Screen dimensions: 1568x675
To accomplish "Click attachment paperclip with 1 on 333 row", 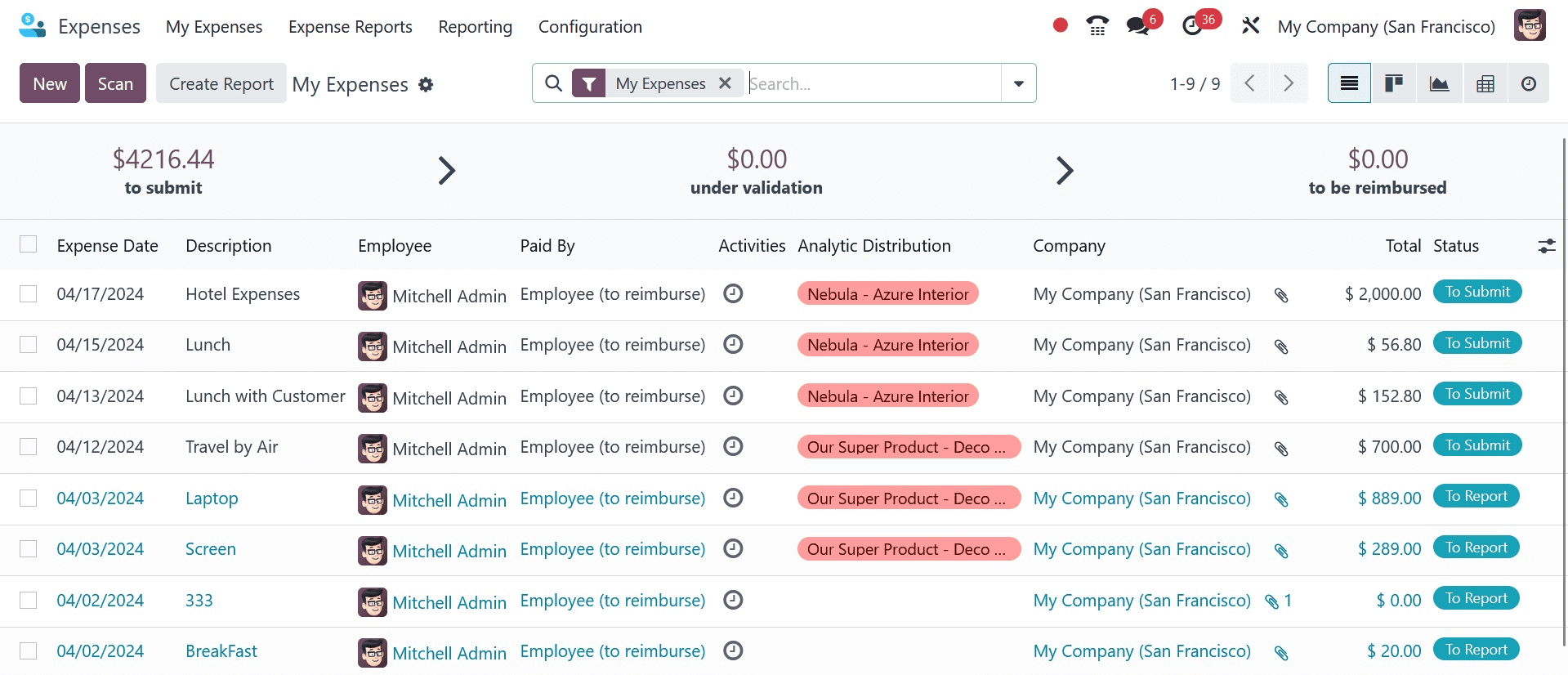I will pyautogui.click(x=1278, y=601).
